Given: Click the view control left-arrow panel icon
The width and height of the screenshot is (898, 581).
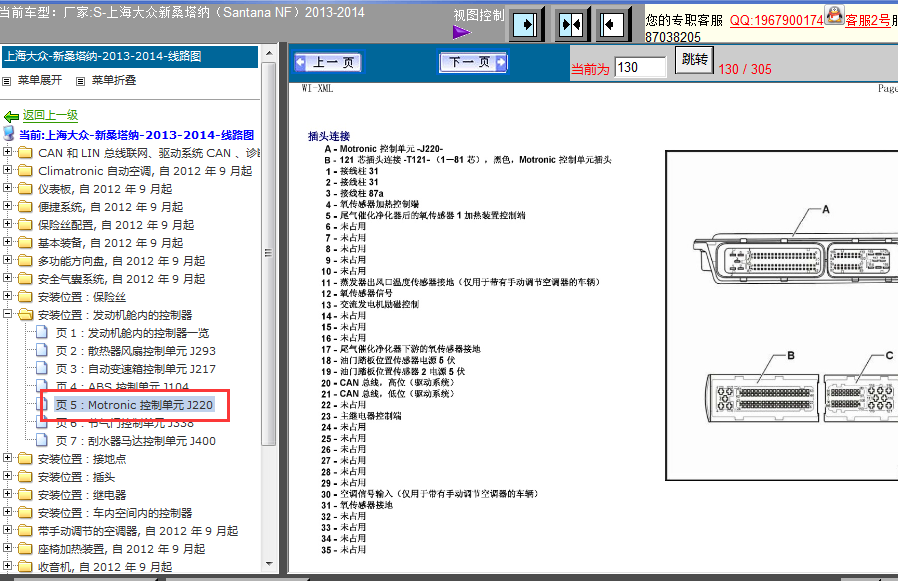Looking at the screenshot, I should tap(611, 25).
